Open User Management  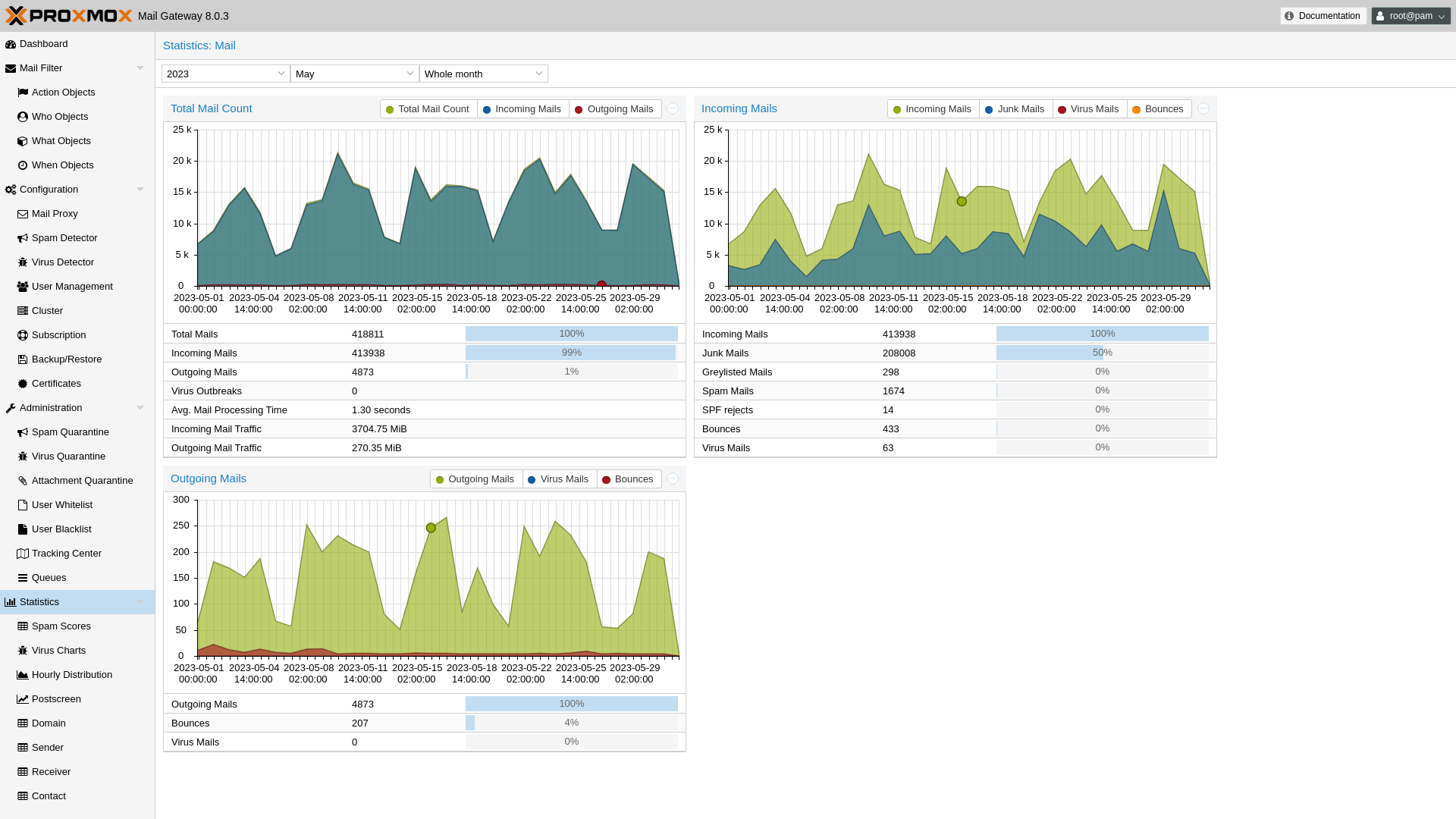[71, 286]
